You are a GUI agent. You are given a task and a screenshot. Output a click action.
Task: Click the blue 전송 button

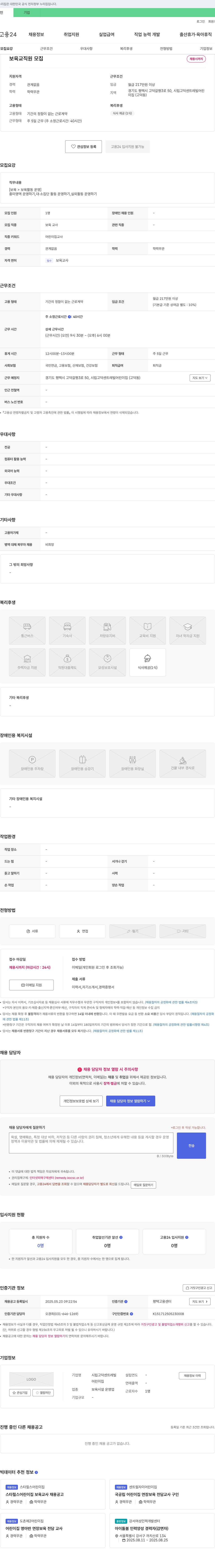[x=191, y=1146]
